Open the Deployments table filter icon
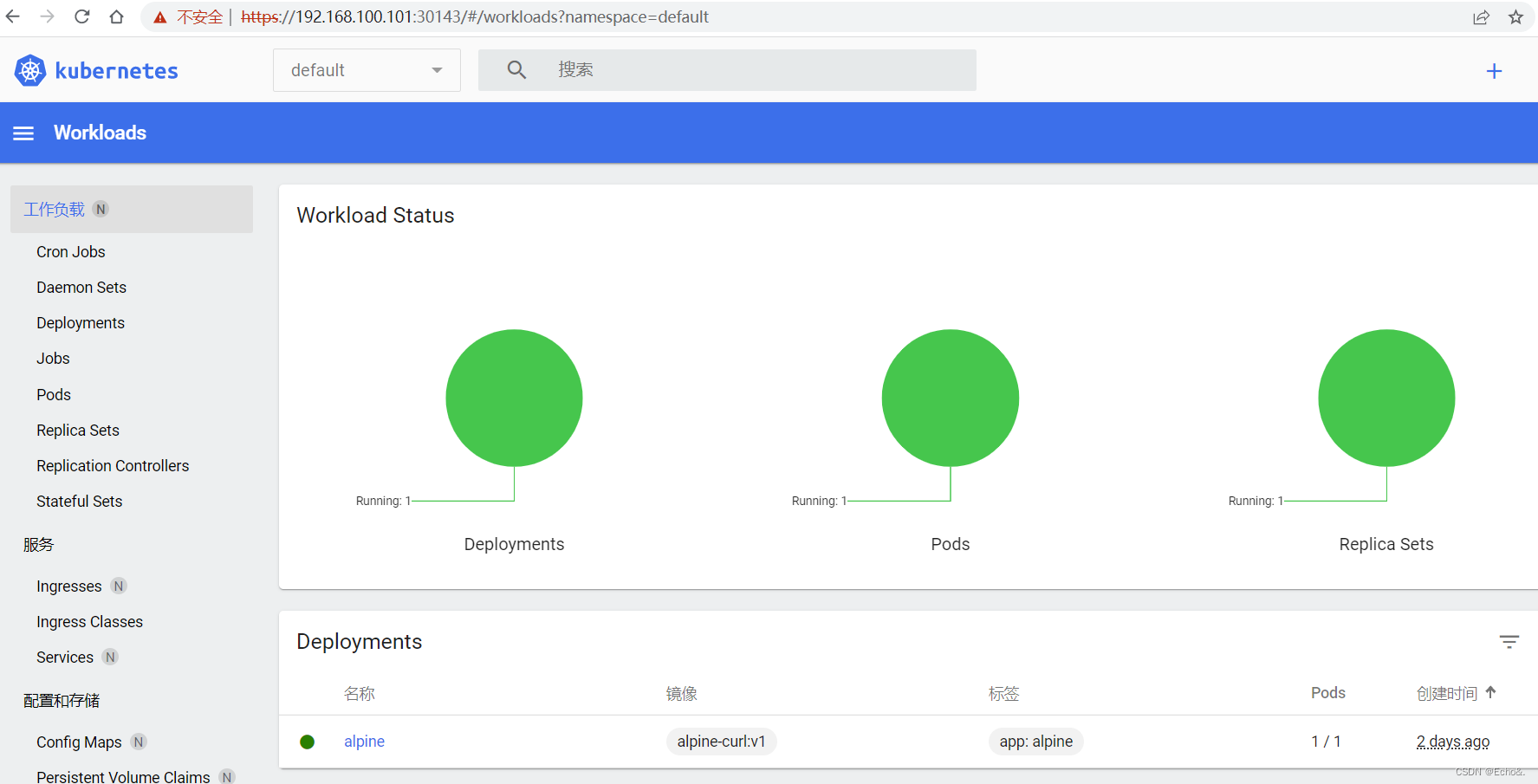1538x784 pixels. tap(1509, 642)
